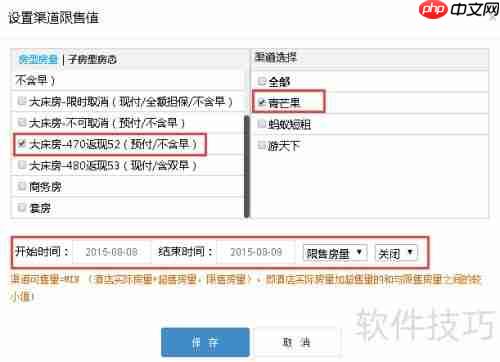Click the 开始时间 date field
Viewport: 500px width, 362px height.
pyautogui.click(x=112, y=252)
